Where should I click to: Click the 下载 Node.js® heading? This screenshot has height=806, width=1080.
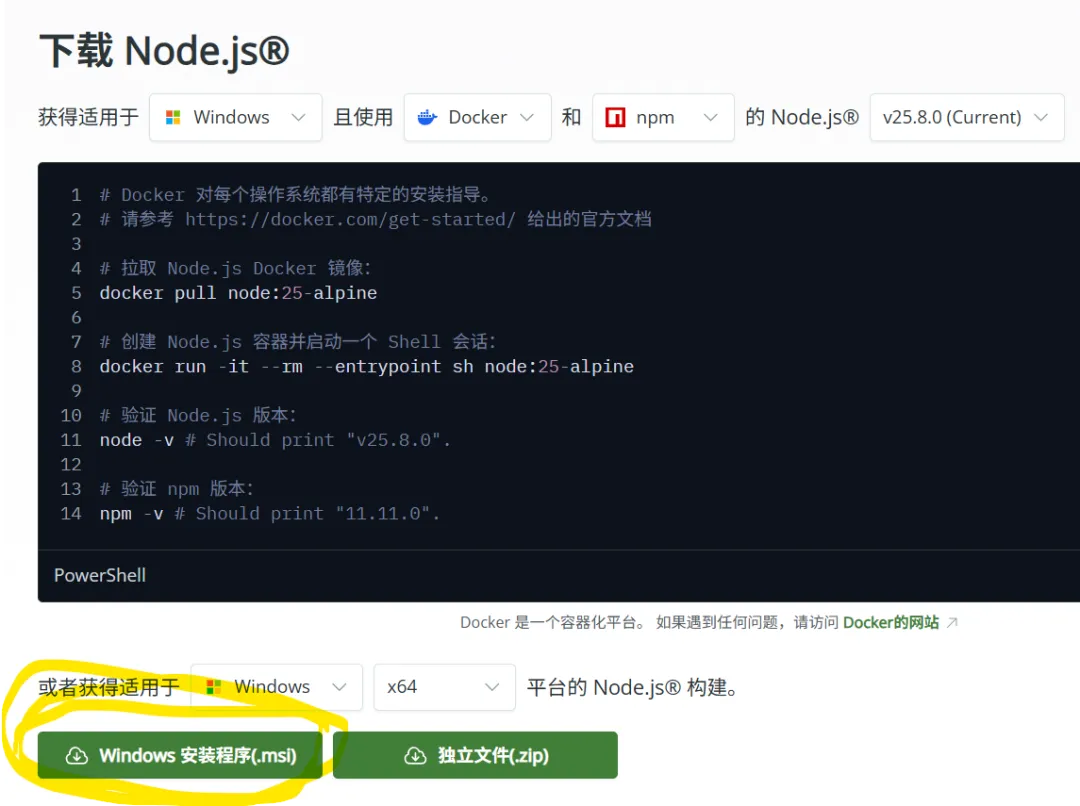coord(164,51)
